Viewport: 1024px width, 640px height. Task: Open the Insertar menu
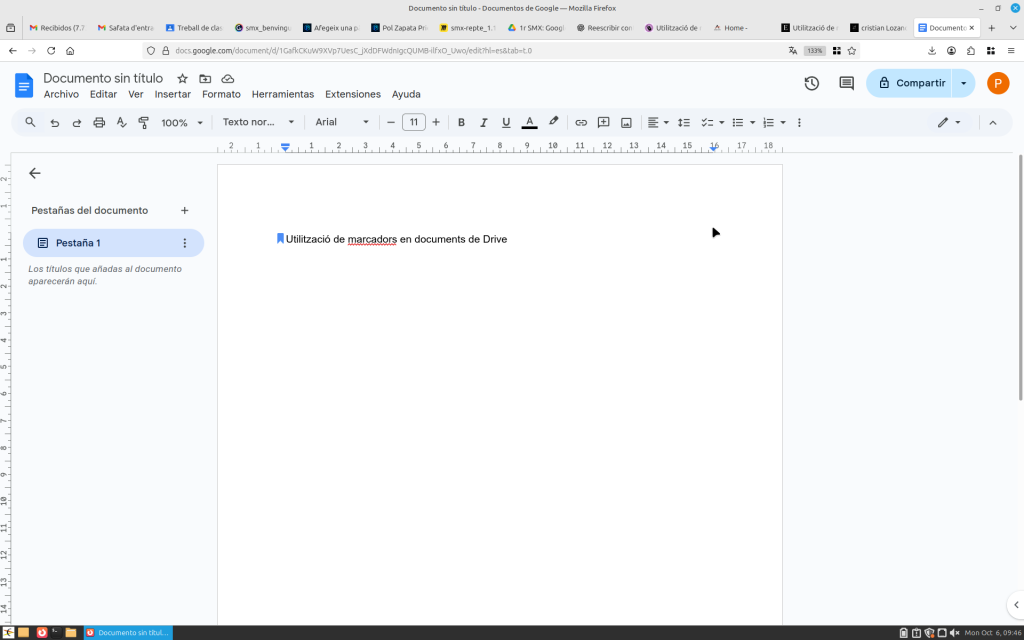[172, 94]
